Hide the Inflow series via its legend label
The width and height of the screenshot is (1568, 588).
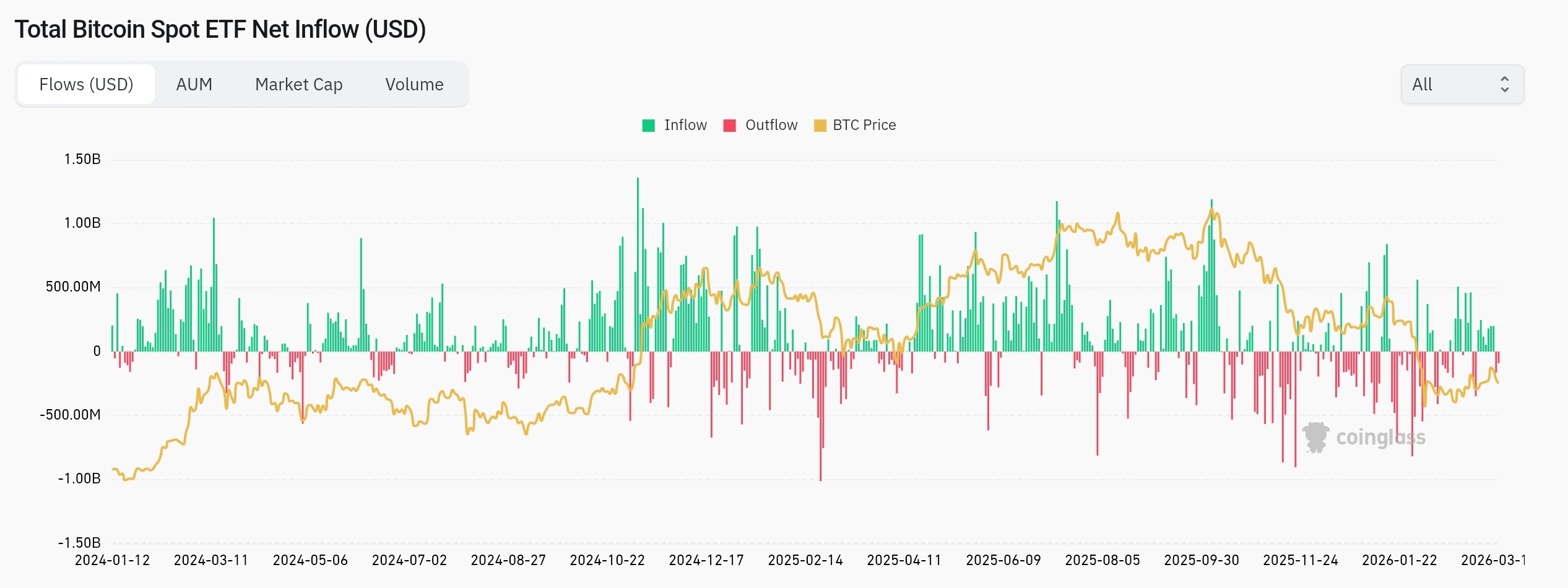pyautogui.click(x=685, y=125)
